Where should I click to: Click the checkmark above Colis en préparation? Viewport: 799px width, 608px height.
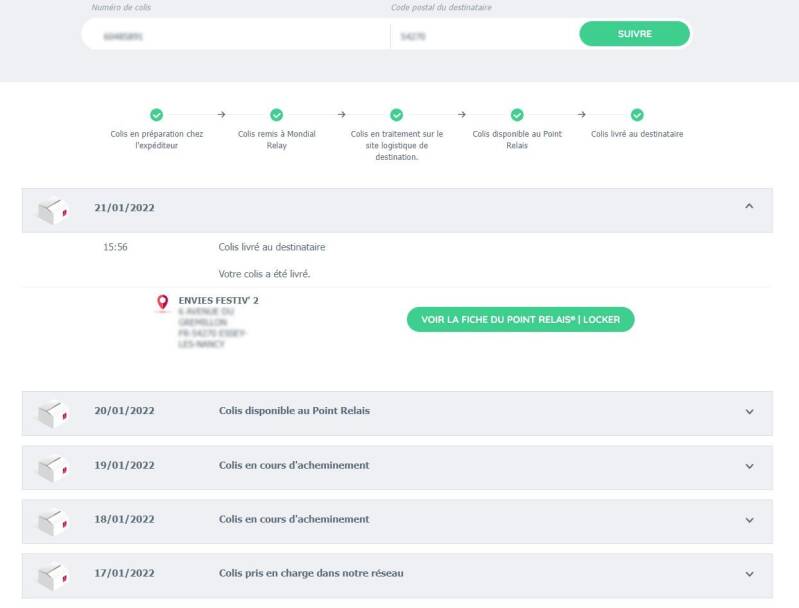tap(157, 115)
